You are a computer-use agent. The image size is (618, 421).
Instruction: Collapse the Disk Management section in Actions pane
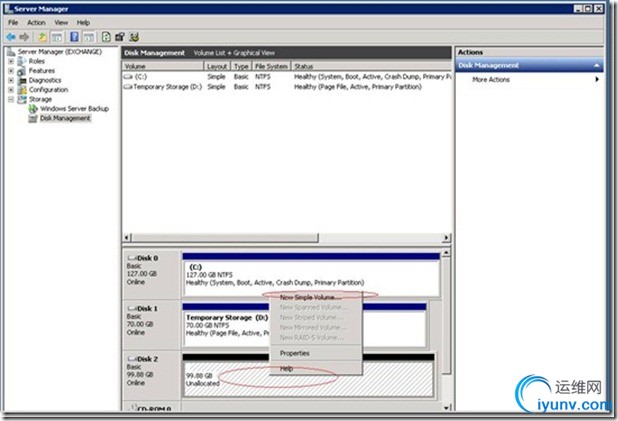tap(597, 65)
